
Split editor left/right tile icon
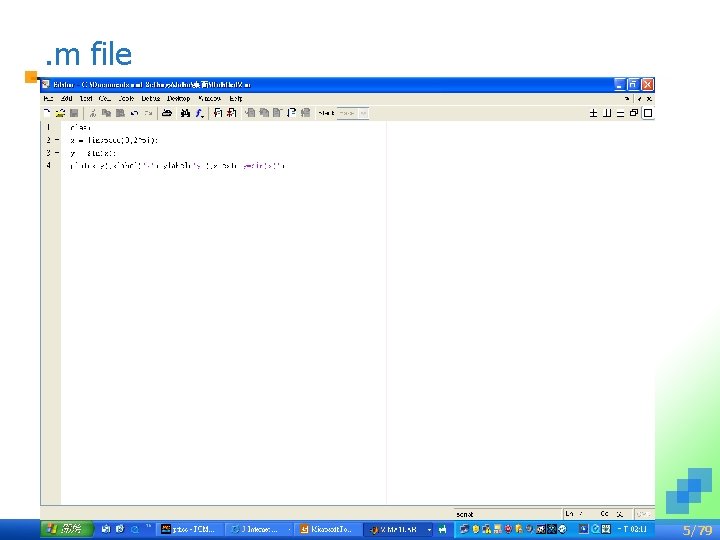click(x=607, y=113)
